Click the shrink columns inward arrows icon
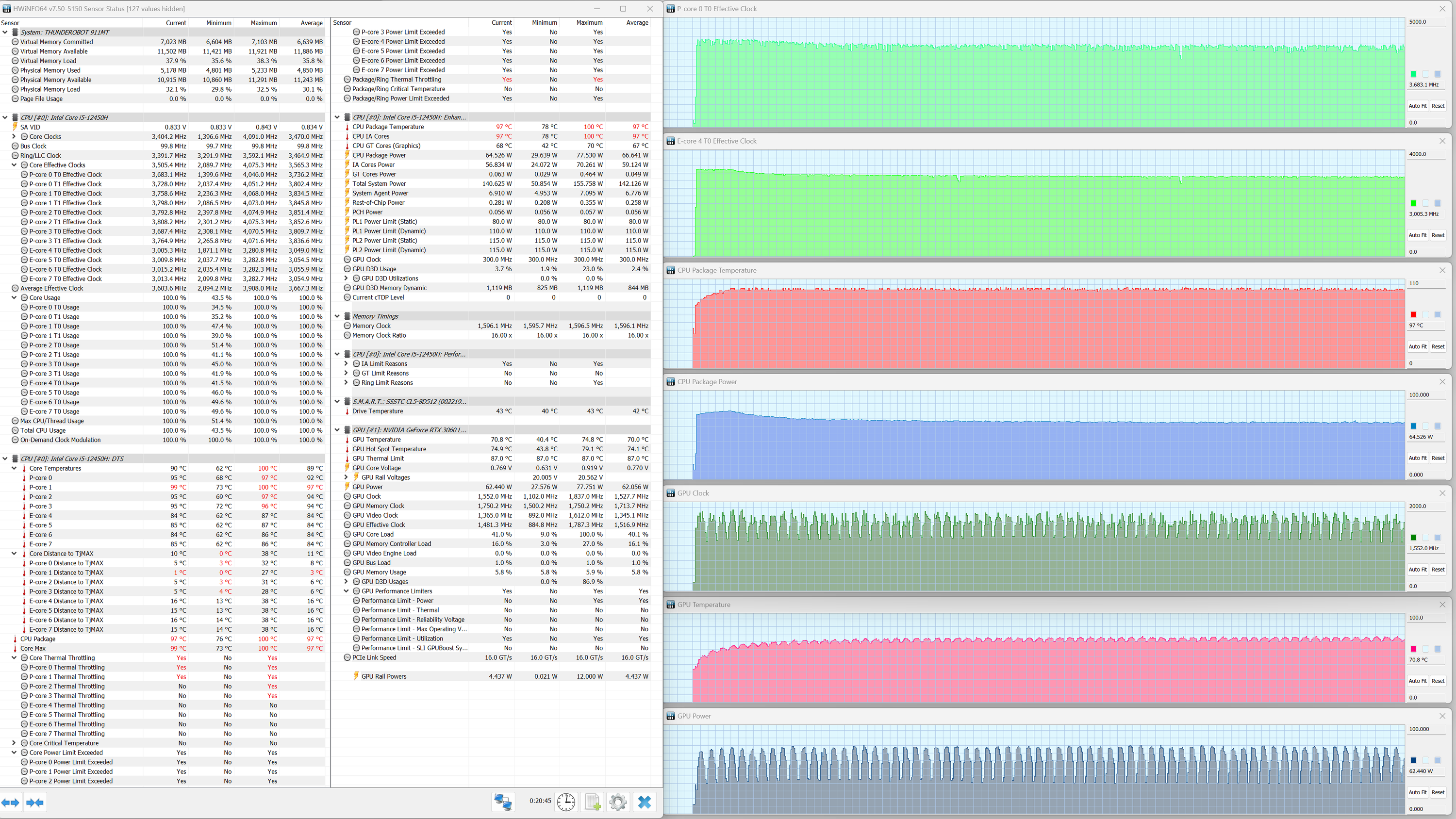Image resolution: width=1456 pixels, height=819 pixels. [x=35, y=802]
